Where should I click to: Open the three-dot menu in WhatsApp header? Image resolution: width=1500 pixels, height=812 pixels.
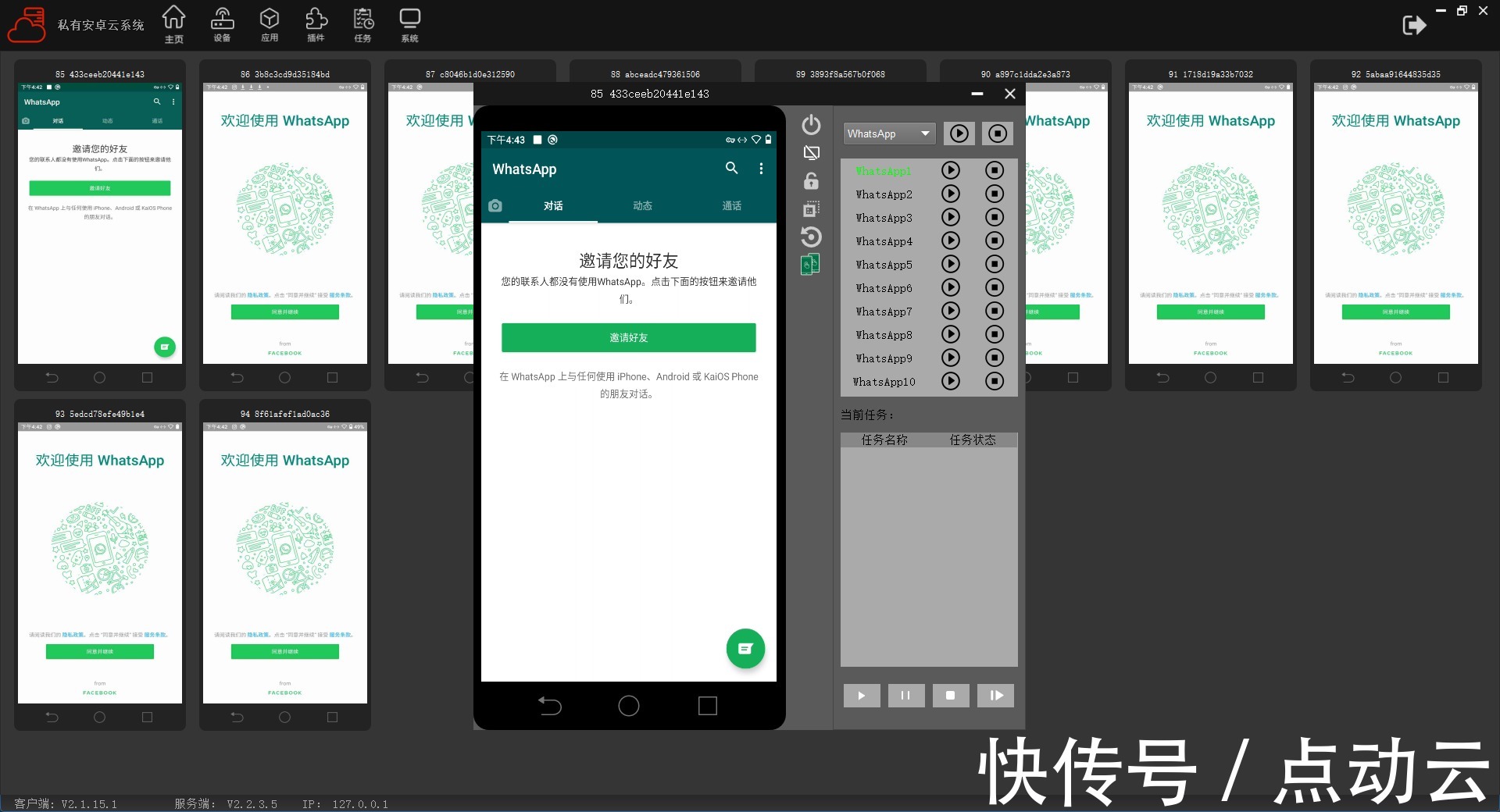tap(761, 169)
